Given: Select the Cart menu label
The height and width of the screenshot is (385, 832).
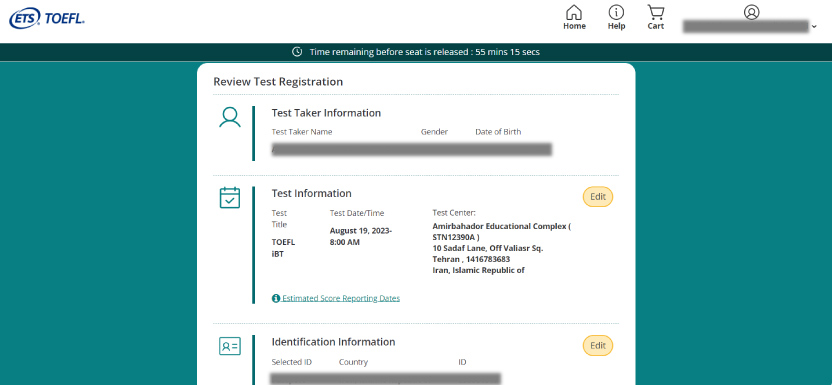Looking at the screenshot, I should pyautogui.click(x=656, y=26).
